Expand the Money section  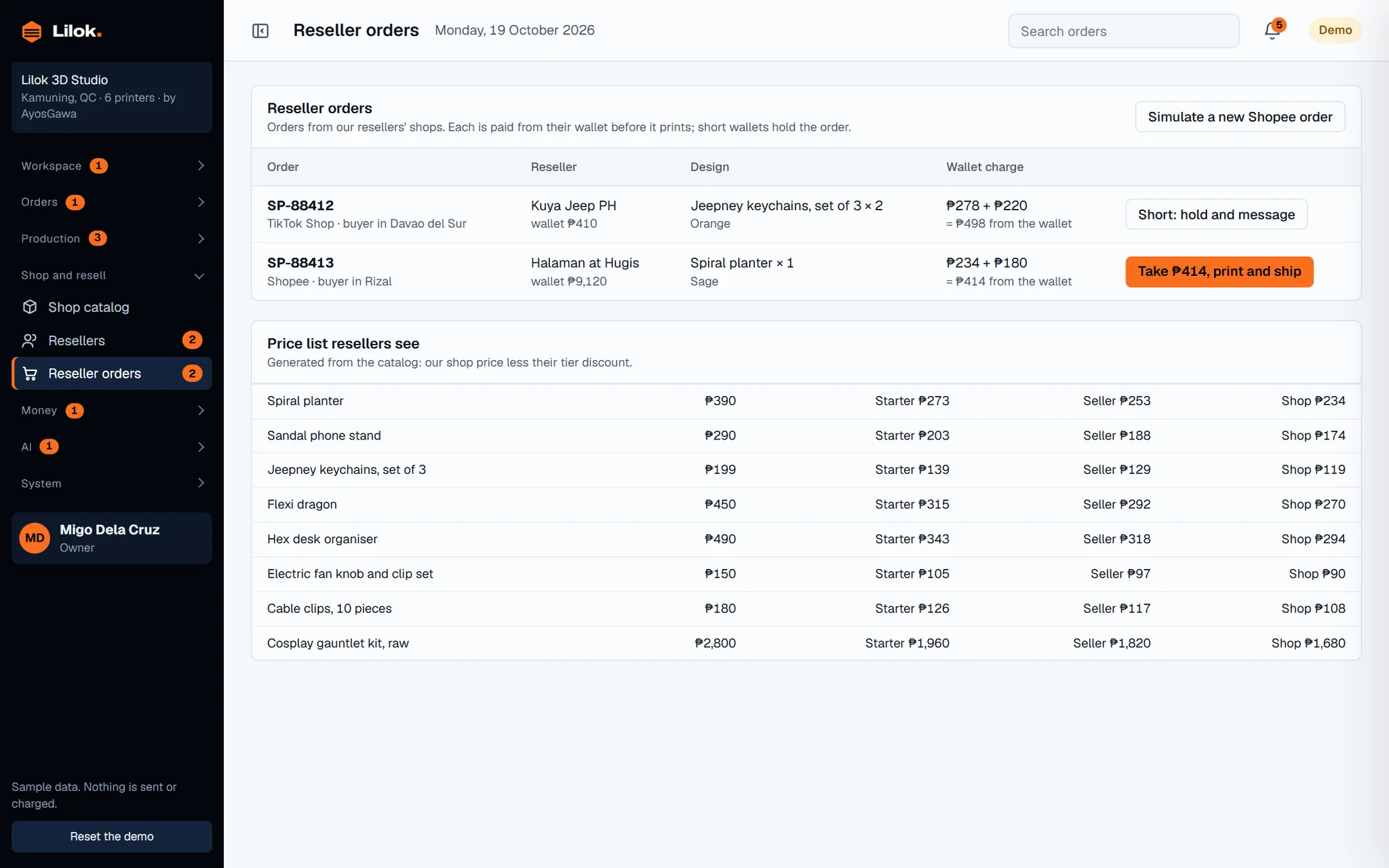112,410
